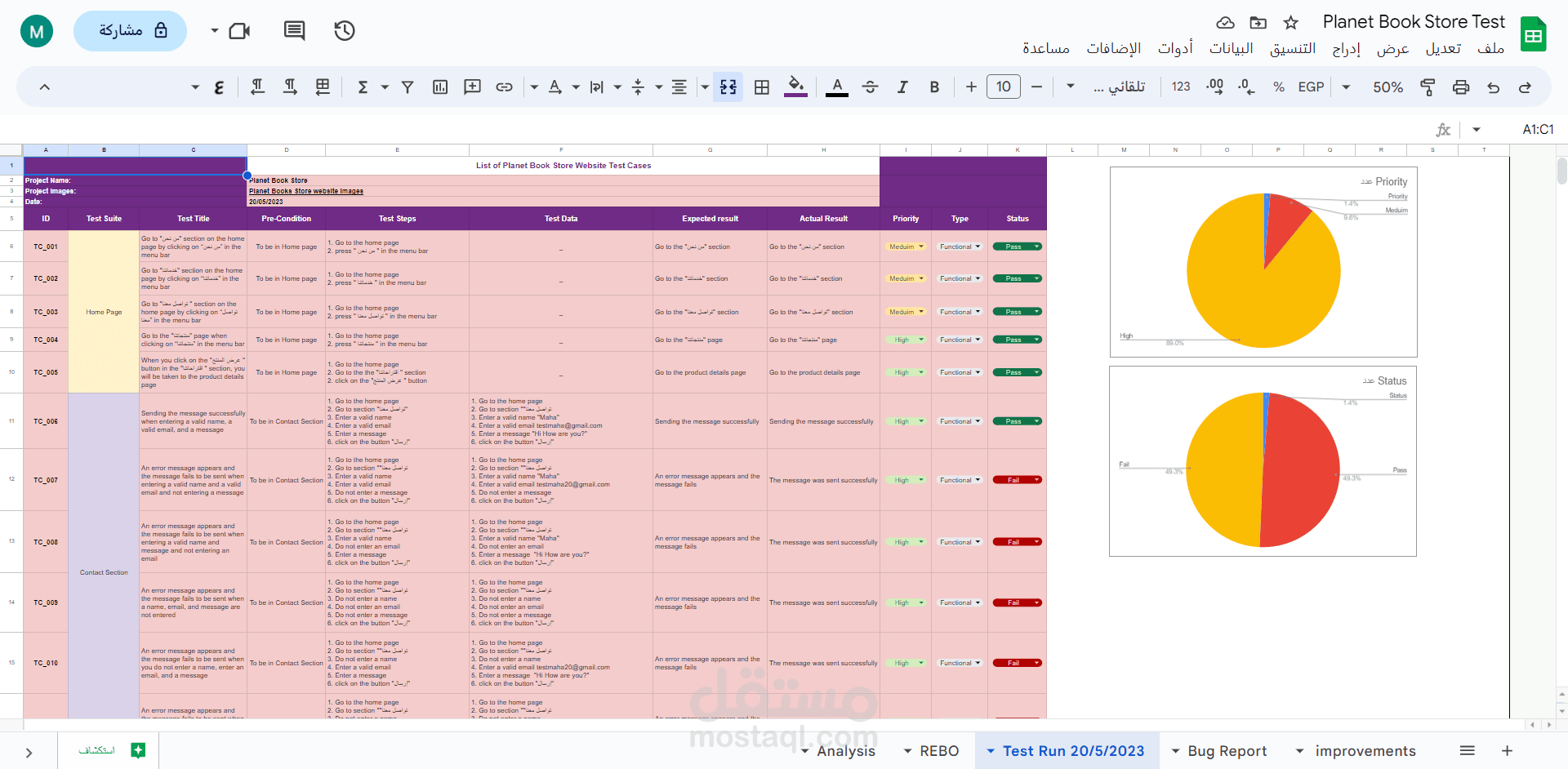Open the functions sigma menu
Image resolution: width=1568 pixels, height=769 pixels.
[363, 87]
